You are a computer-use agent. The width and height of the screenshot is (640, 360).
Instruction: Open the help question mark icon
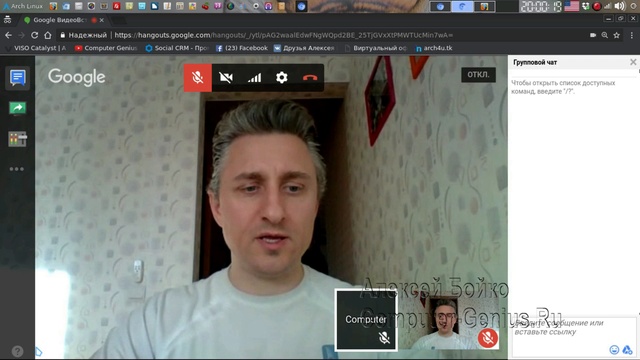click(17, 351)
